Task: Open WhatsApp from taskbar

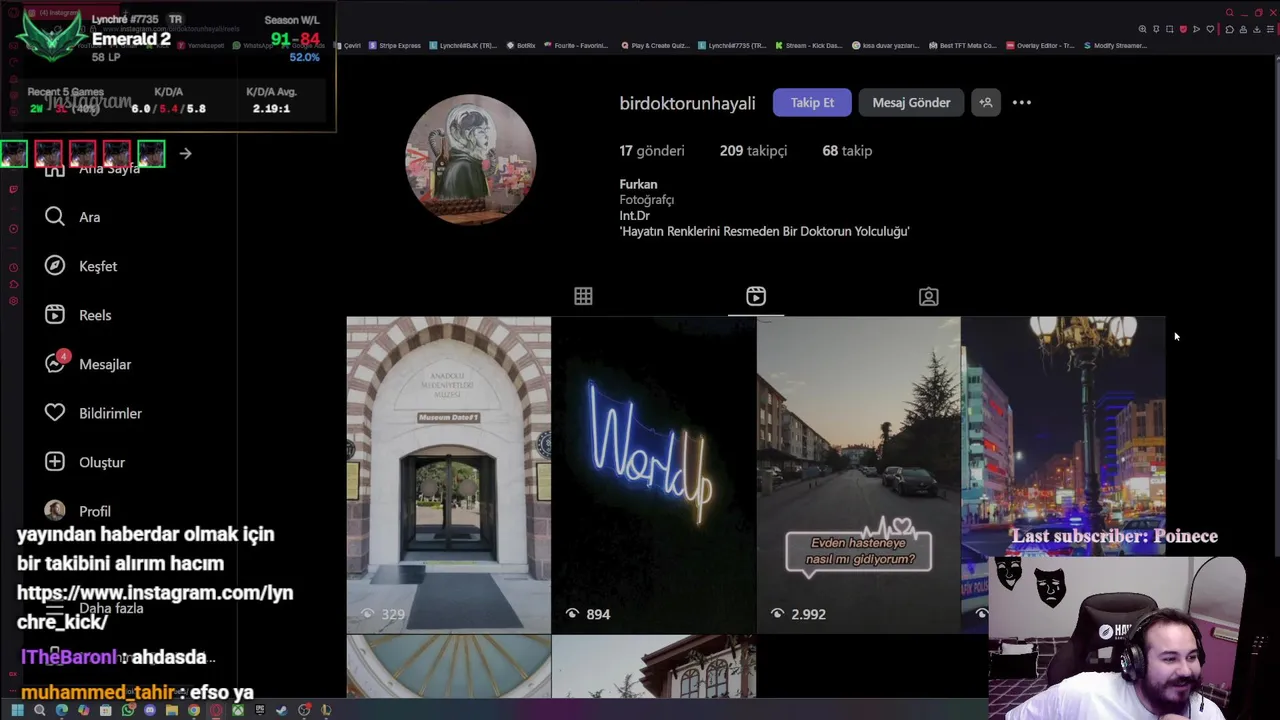Action: (128, 710)
